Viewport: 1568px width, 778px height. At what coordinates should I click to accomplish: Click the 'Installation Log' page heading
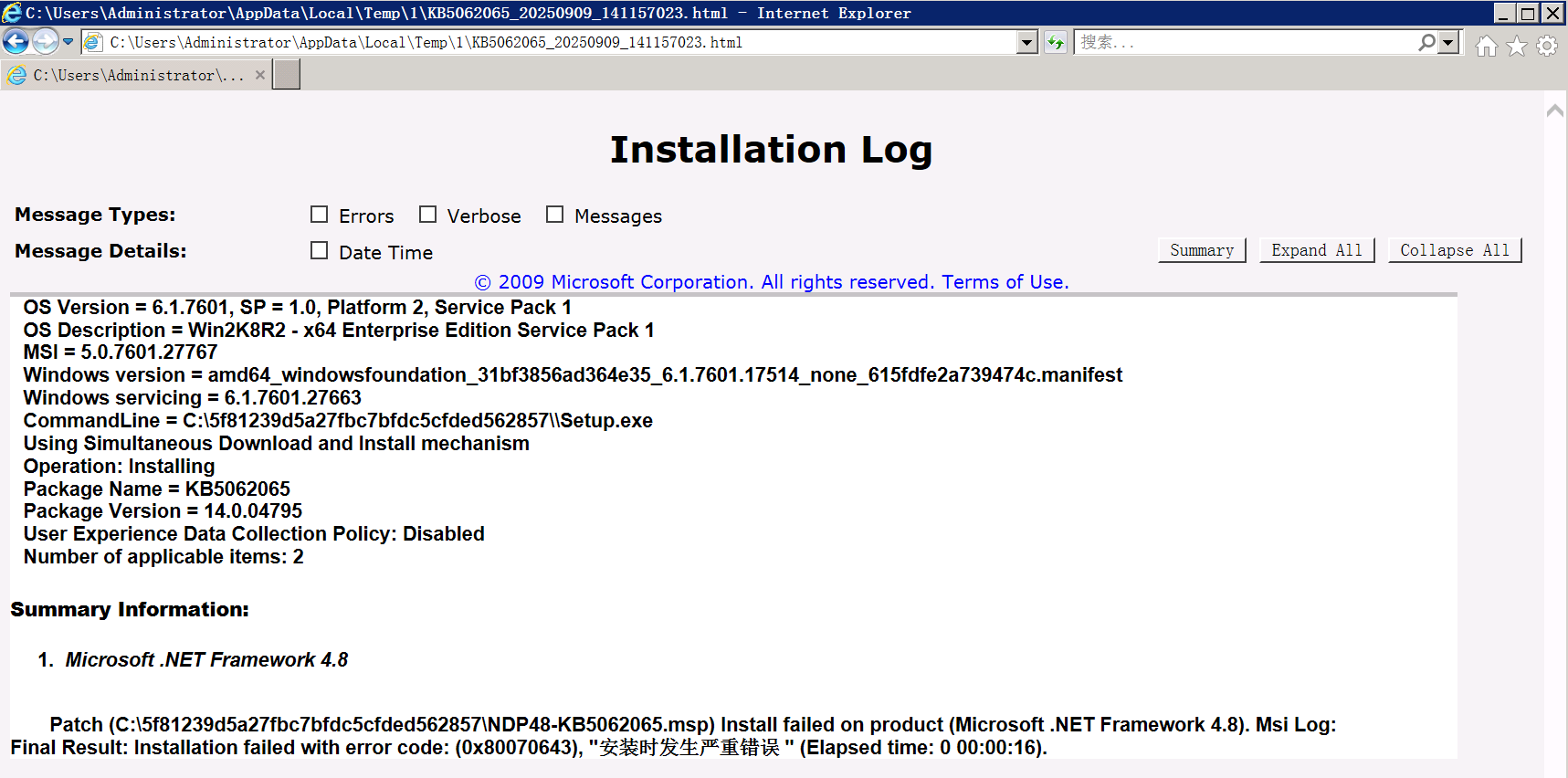pos(772,150)
